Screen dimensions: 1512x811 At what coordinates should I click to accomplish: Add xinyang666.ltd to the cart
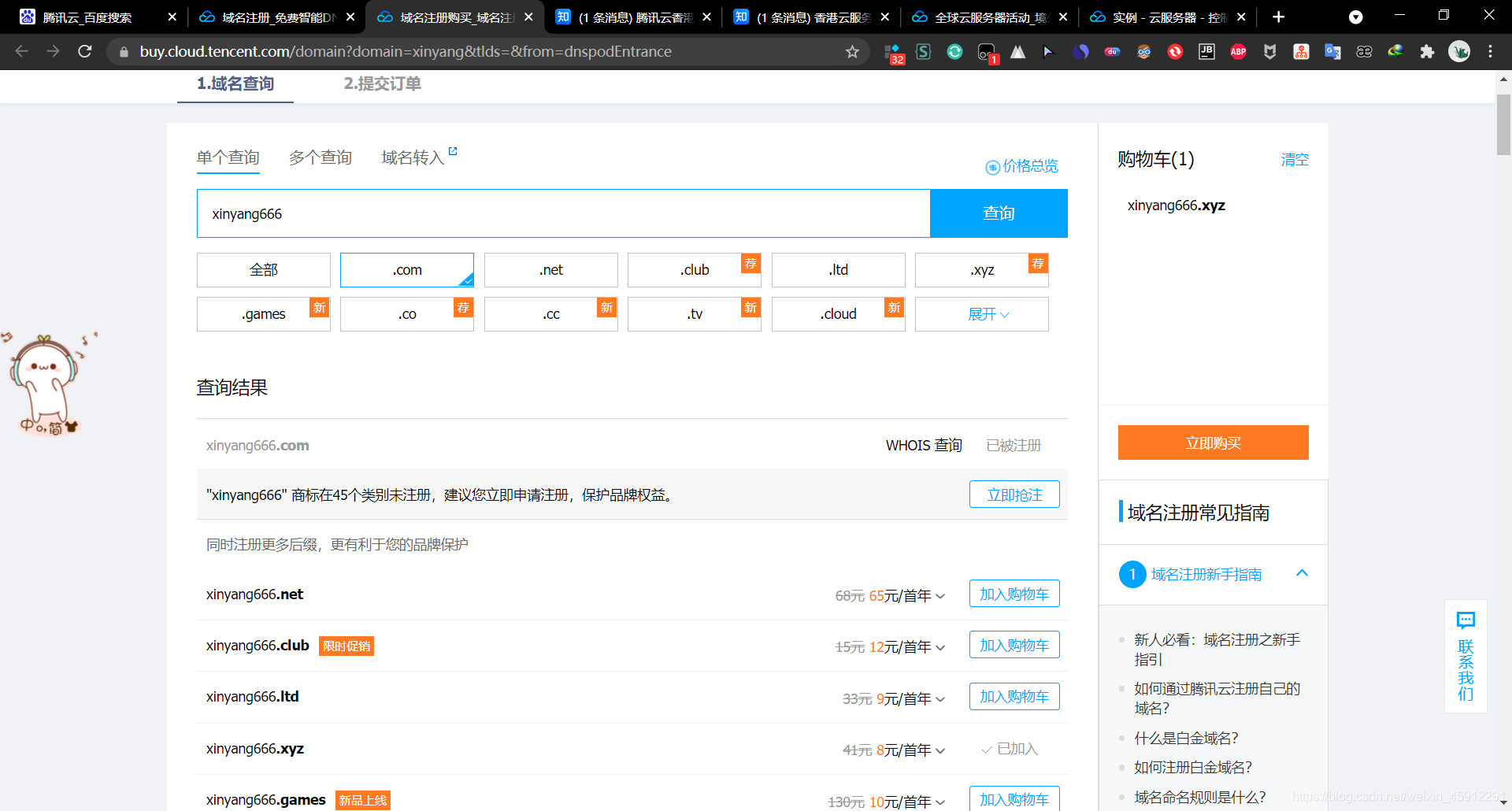tap(1014, 697)
